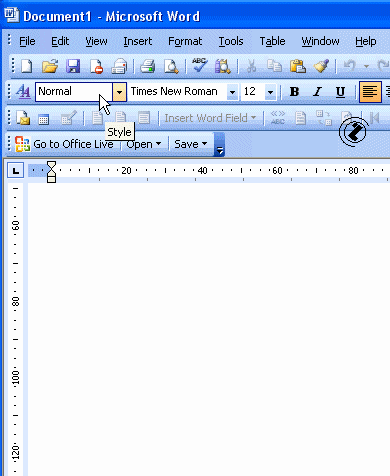Viewport: 390px width, 476px height.
Task: Open a file with the folder icon
Action: (50, 66)
